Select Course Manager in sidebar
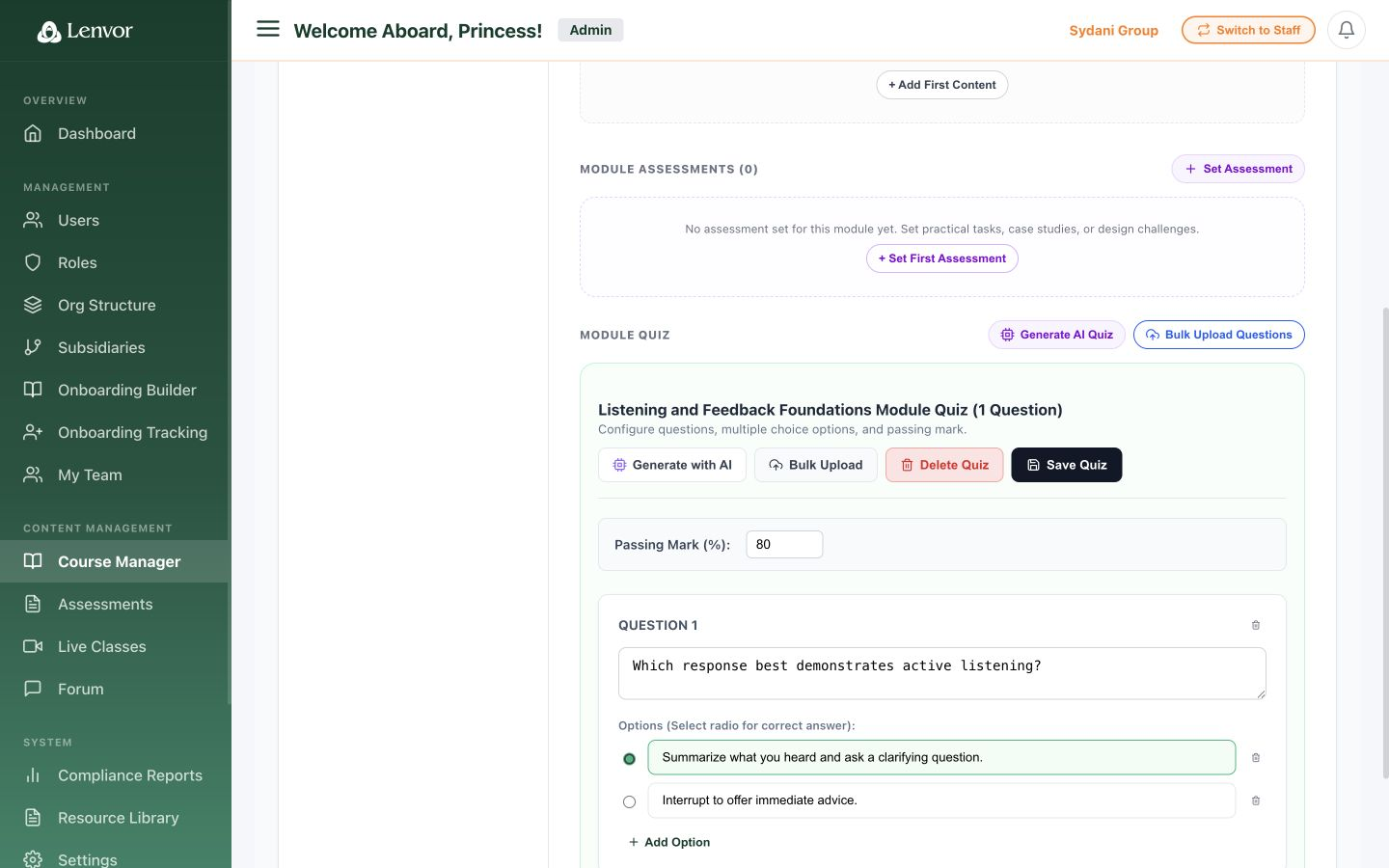 115,561
